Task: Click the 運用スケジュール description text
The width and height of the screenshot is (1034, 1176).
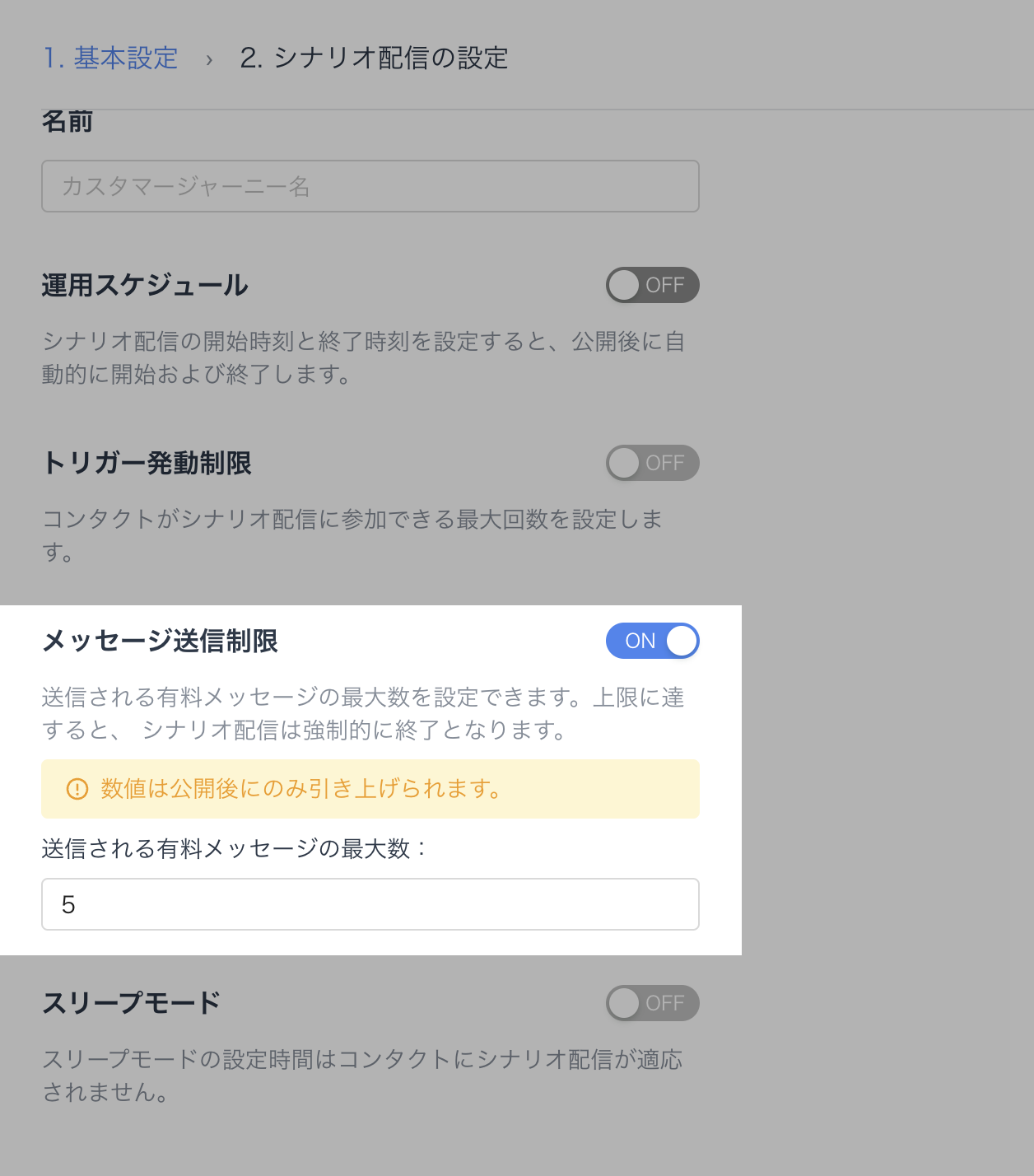Action: (363, 358)
